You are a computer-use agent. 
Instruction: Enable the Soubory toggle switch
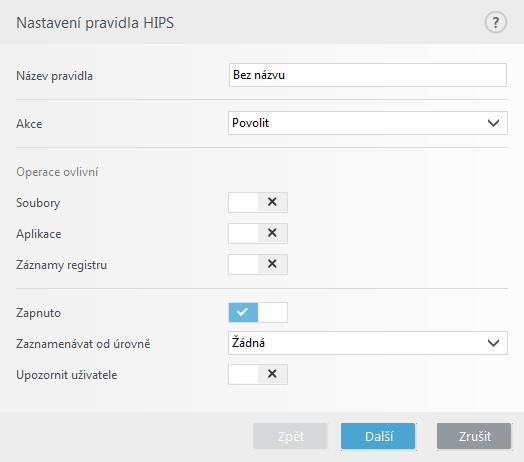point(258,202)
